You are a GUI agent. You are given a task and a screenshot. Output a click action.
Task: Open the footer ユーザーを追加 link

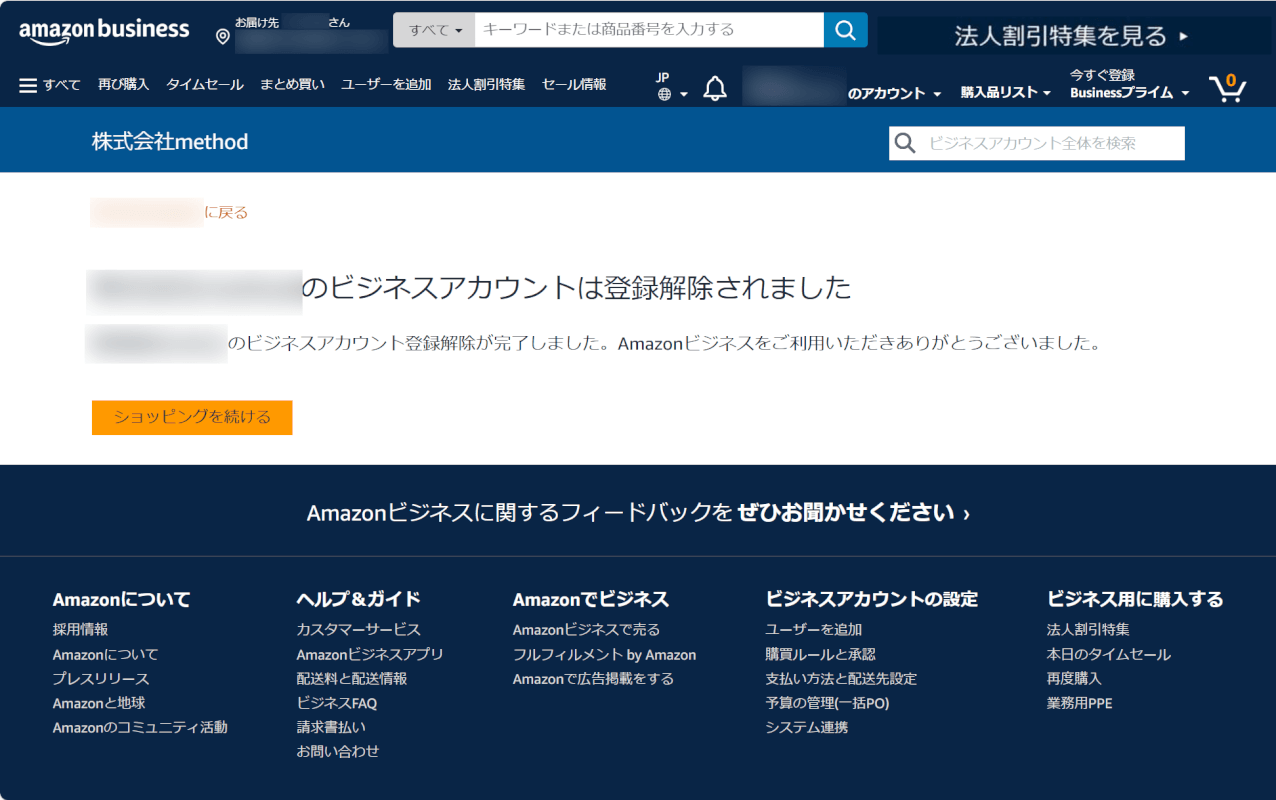pyautogui.click(x=813, y=630)
